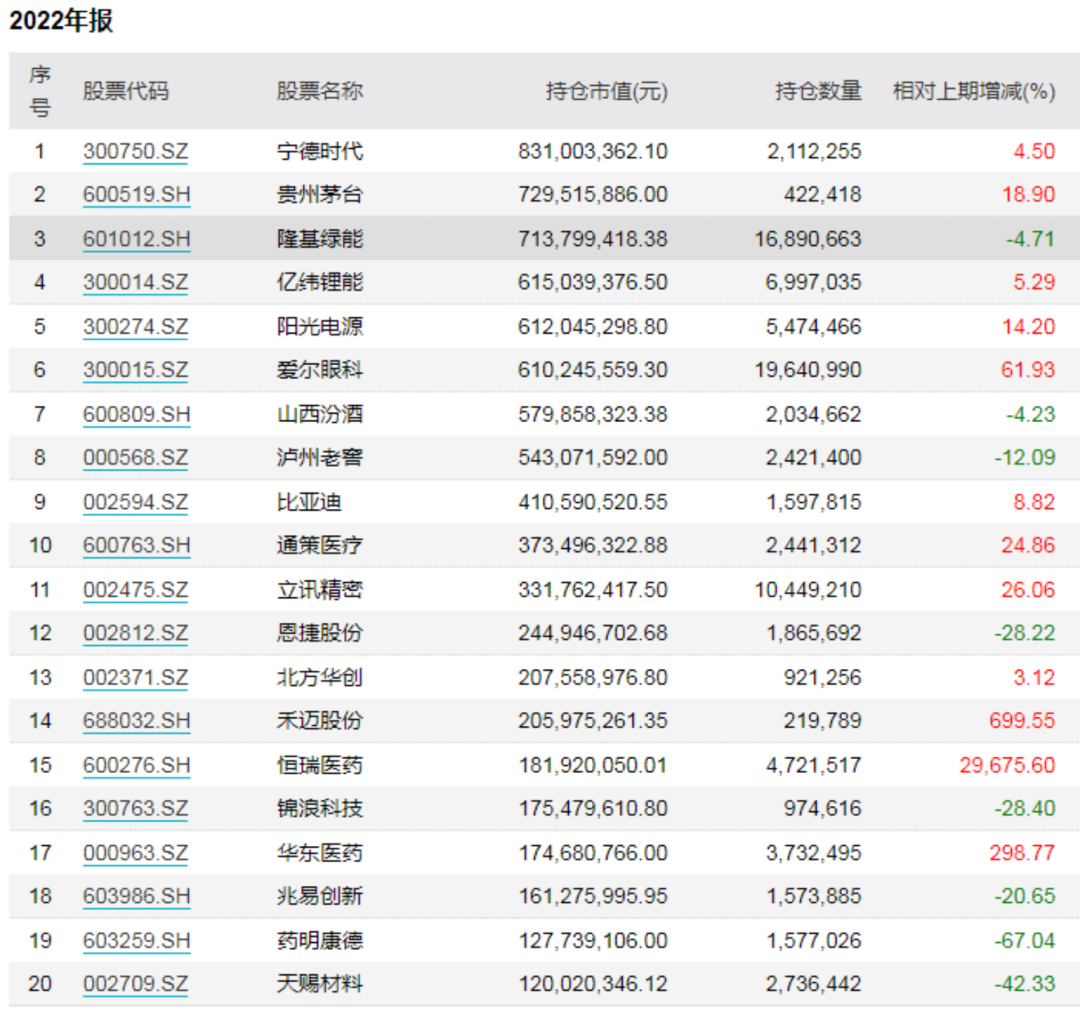The height and width of the screenshot is (1011, 1080).
Task: Select stock name 华东医药
Action: coord(320,853)
